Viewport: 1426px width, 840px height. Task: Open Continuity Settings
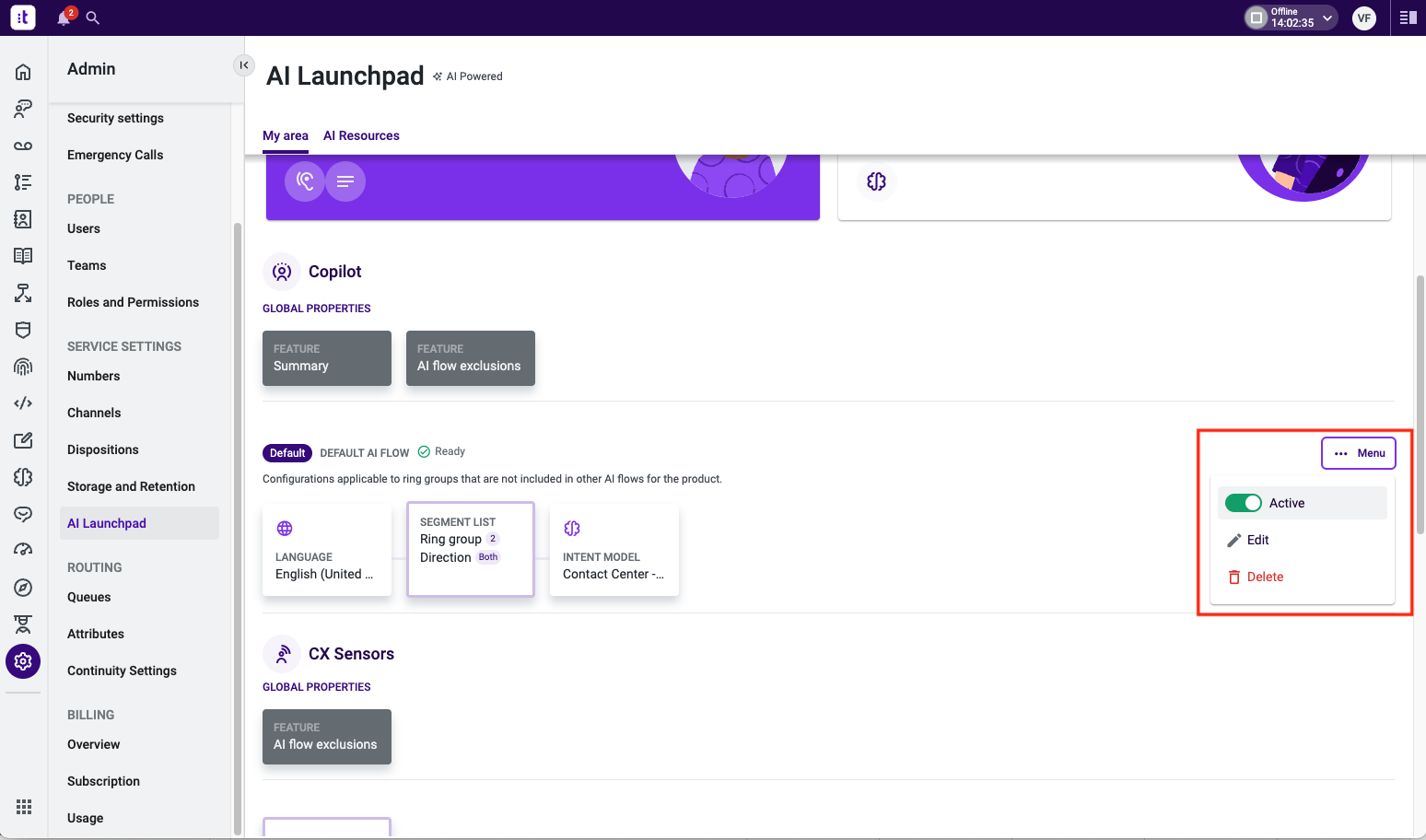click(122, 671)
